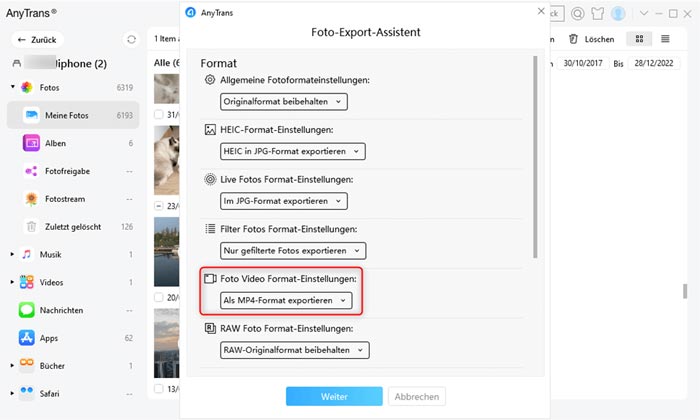Open the Alben album icon
Screen dimensions: 700x420
31,143
